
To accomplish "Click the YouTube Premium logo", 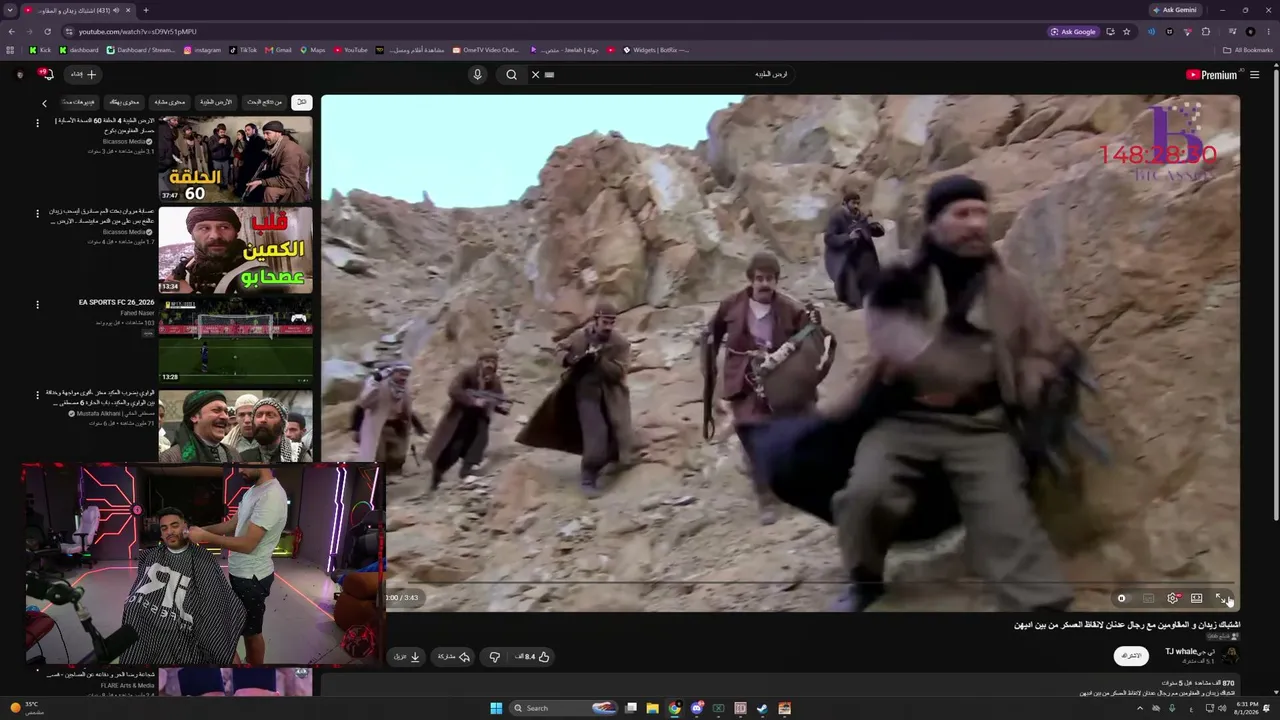I will pos(1211,75).
